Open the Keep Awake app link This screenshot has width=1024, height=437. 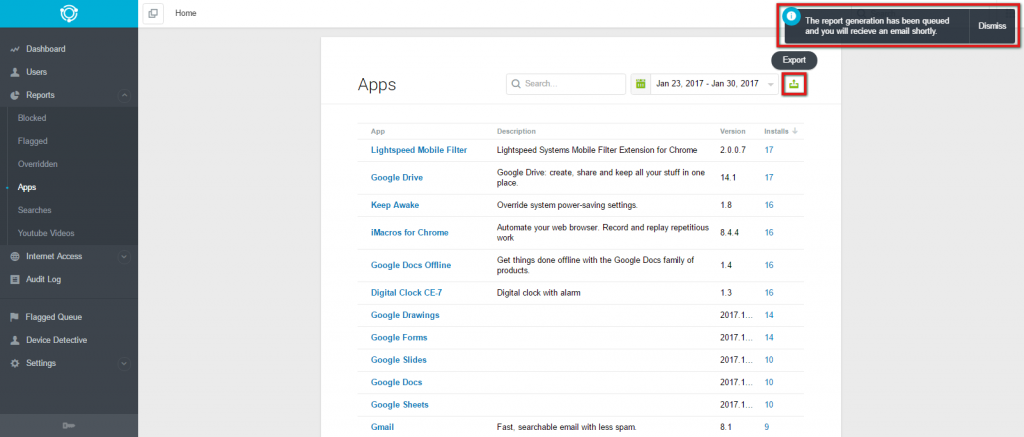tap(394, 205)
